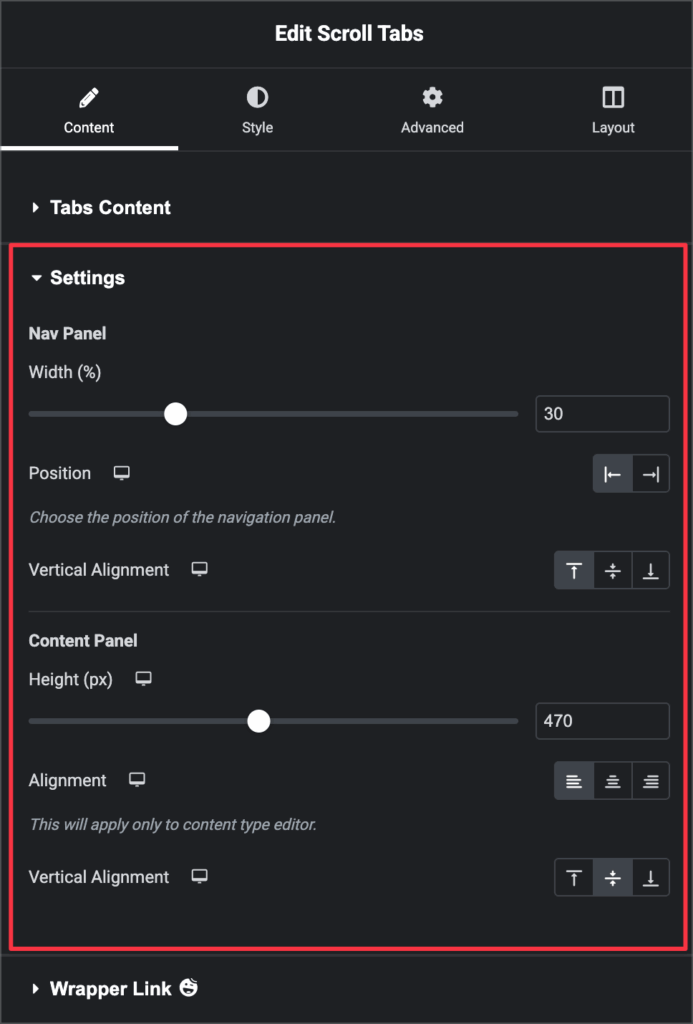
Task: Click the device icon next to Nav Vertical Alignment
Action: point(199,569)
